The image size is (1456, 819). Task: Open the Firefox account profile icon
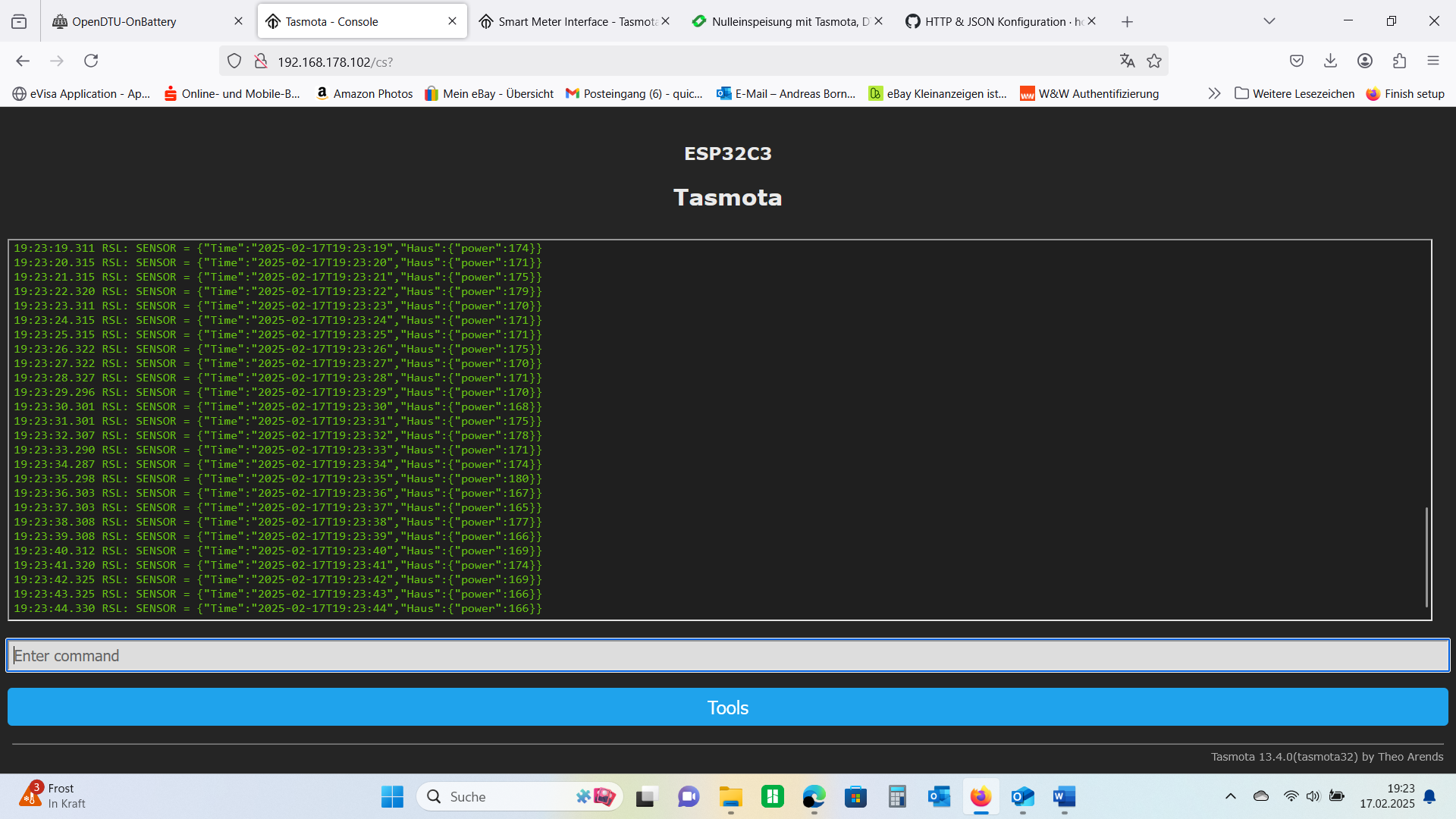tap(1365, 61)
